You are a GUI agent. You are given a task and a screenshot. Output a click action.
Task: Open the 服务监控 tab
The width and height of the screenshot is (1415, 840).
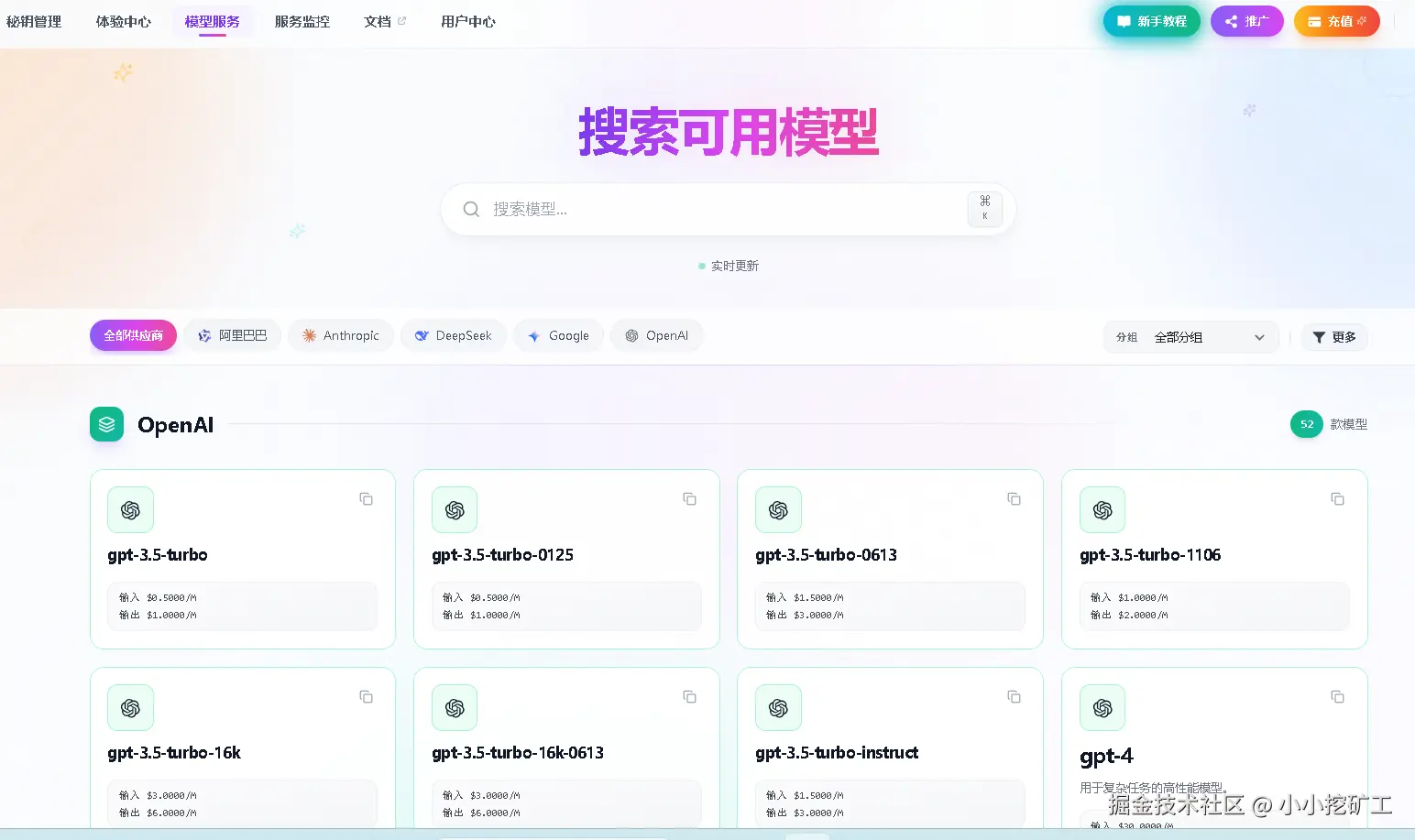[302, 21]
